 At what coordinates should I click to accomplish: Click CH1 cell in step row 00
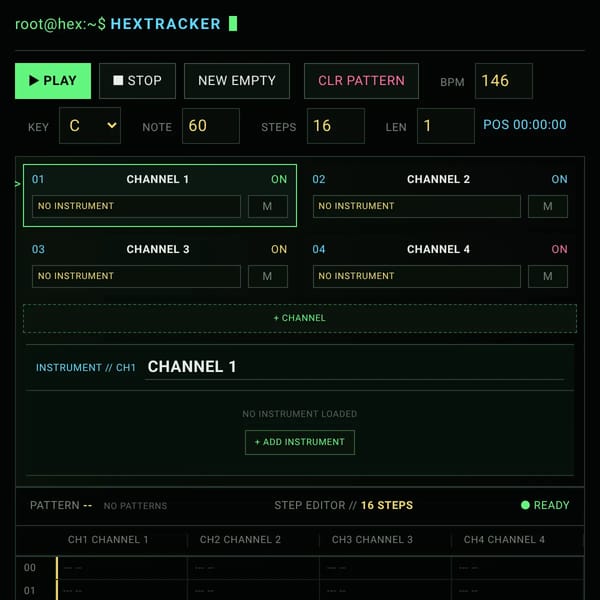(x=122, y=568)
